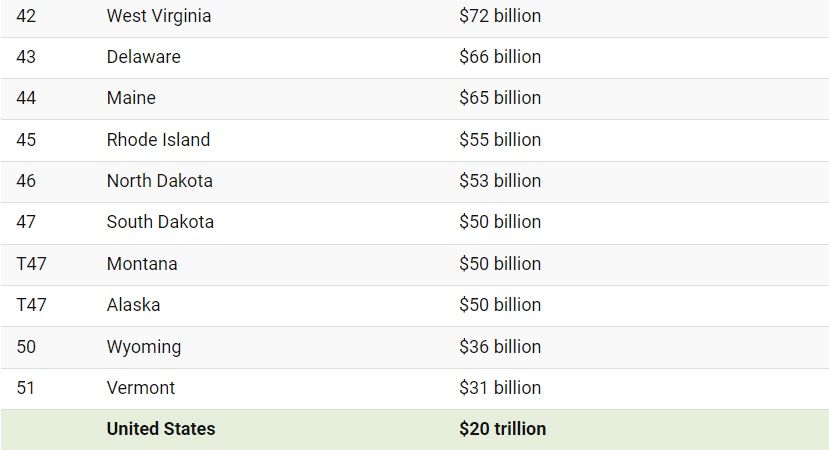Select the $31 billion Vermont value
This screenshot has height=450, width=829.
pos(500,388)
